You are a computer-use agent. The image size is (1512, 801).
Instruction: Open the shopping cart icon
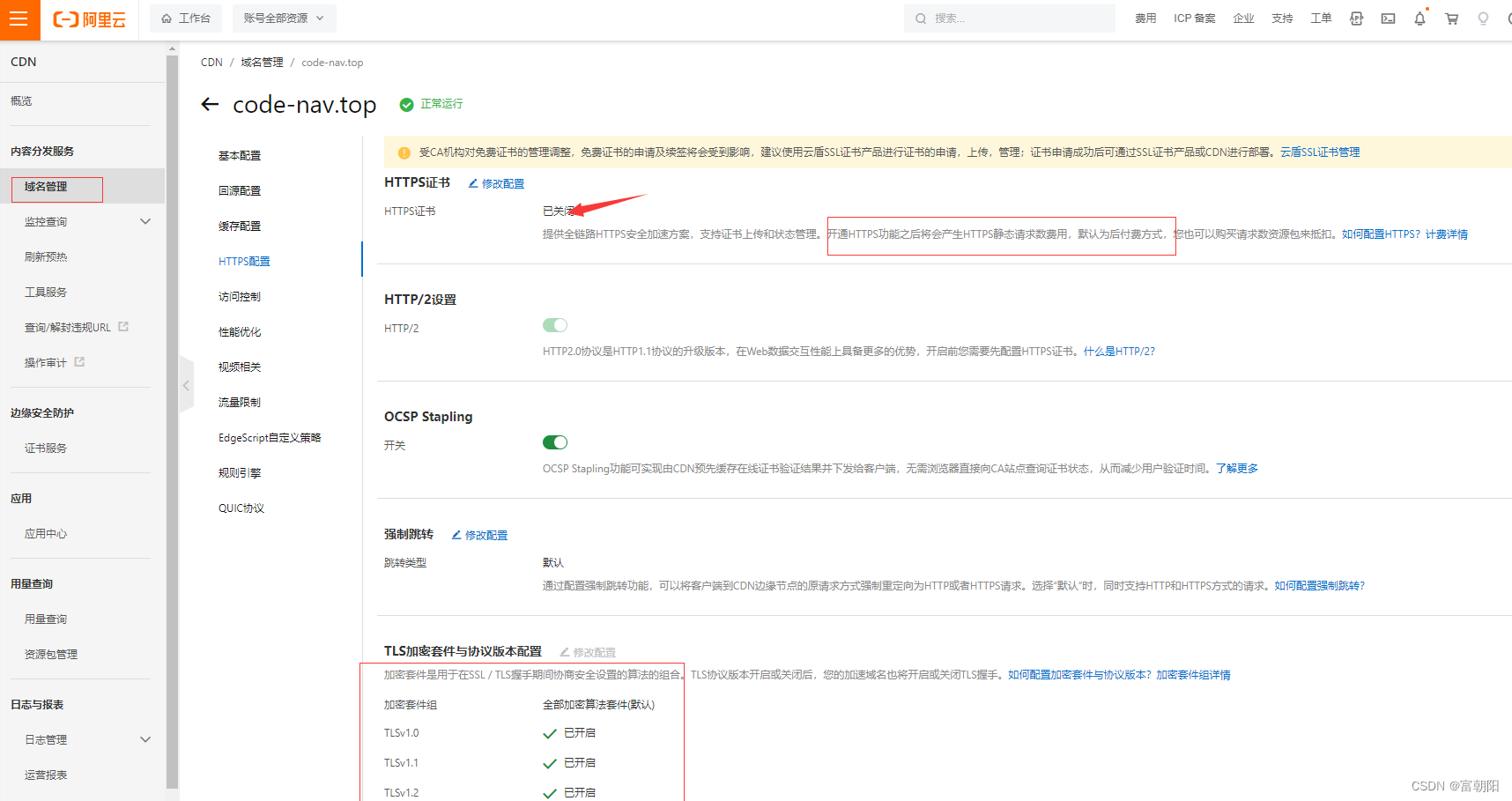(1451, 19)
